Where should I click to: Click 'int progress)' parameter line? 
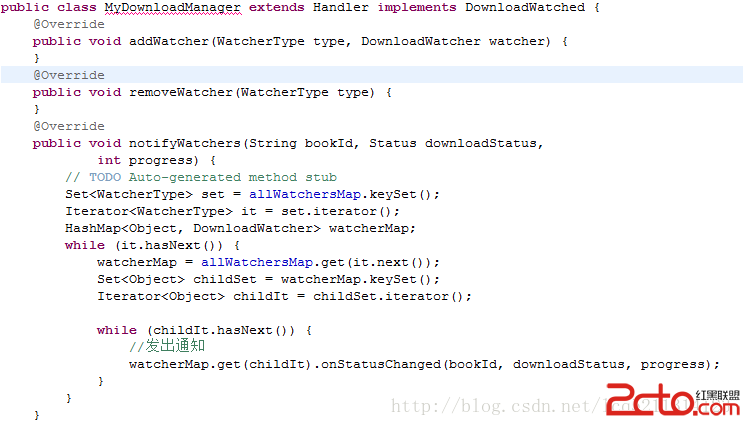pyautogui.click(x=148, y=161)
